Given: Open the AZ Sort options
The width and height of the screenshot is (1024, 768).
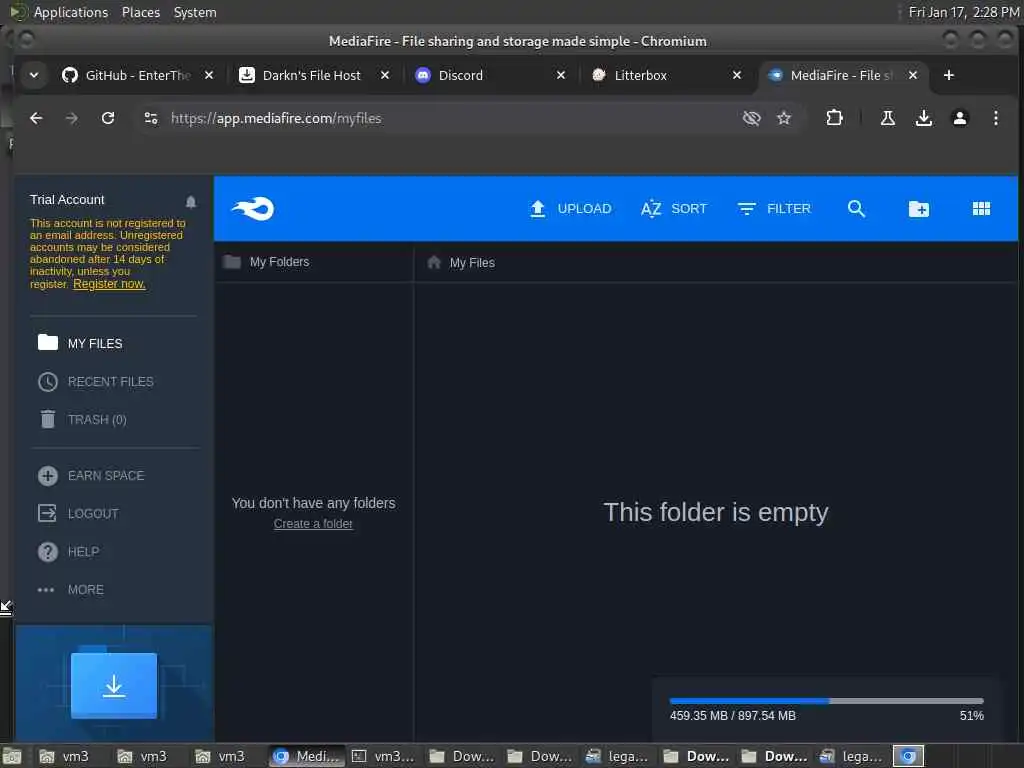Looking at the screenshot, I should (x=674, y=209).
